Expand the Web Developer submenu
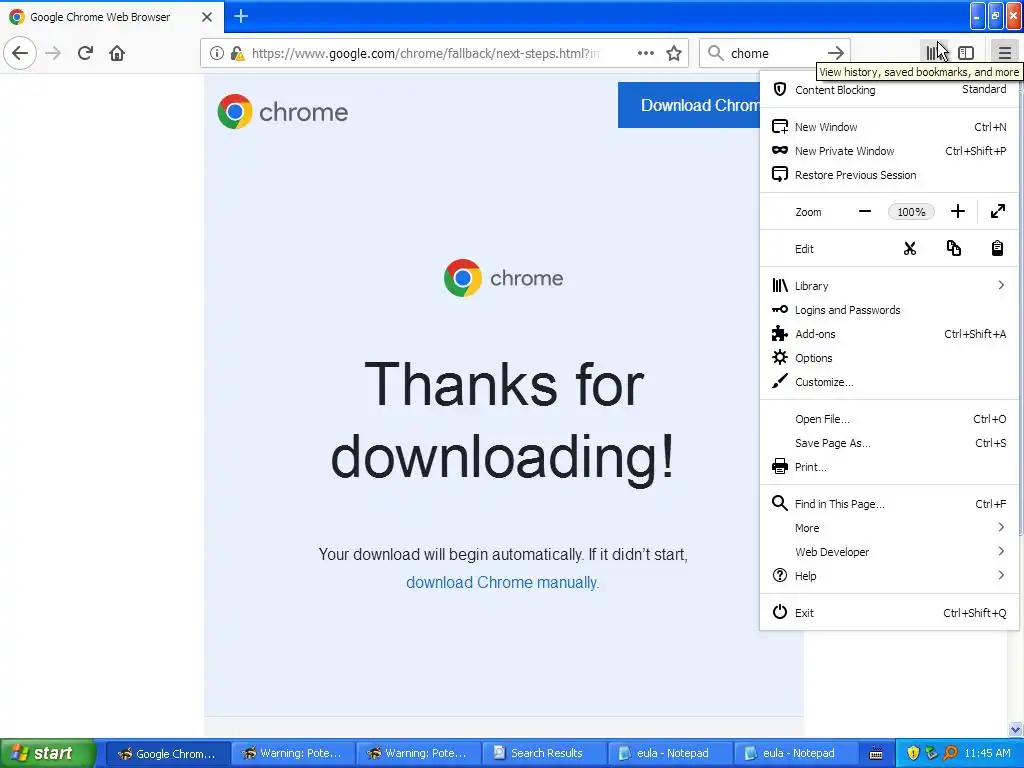 tap(889, 552)
